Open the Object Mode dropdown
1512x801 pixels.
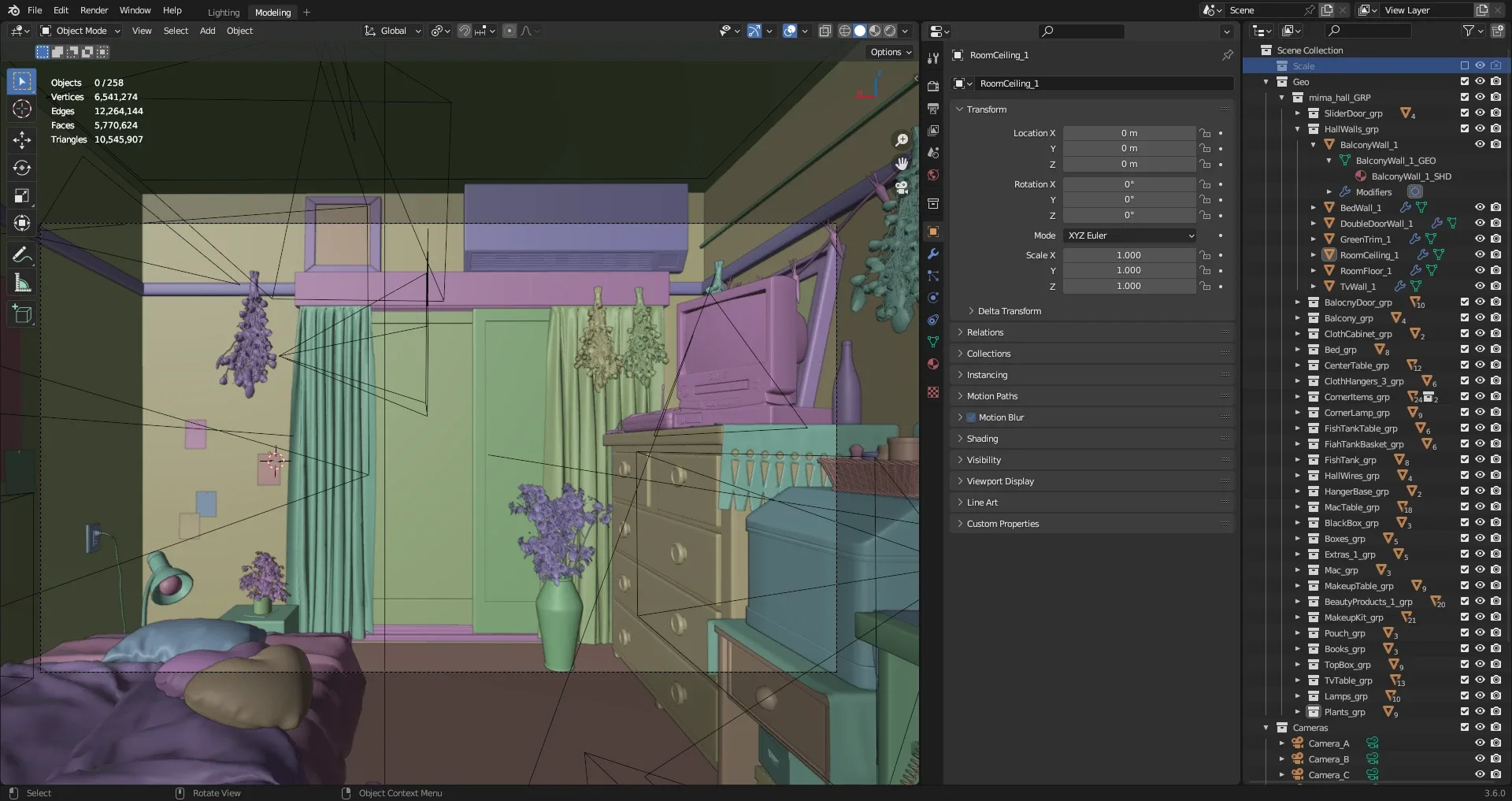80,31
